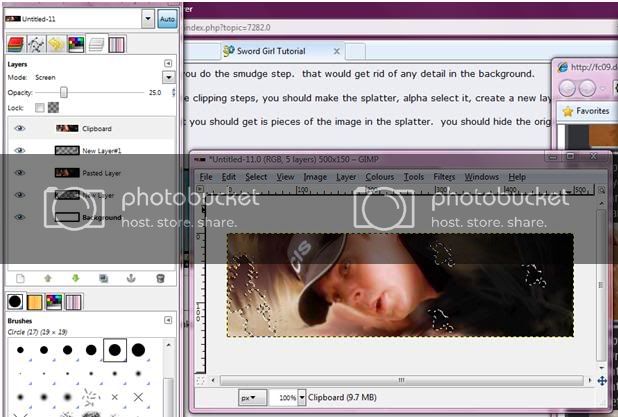Screen dimensions: 618x417
Task: Open the Filters menu
Action: [x=443, y=177]
